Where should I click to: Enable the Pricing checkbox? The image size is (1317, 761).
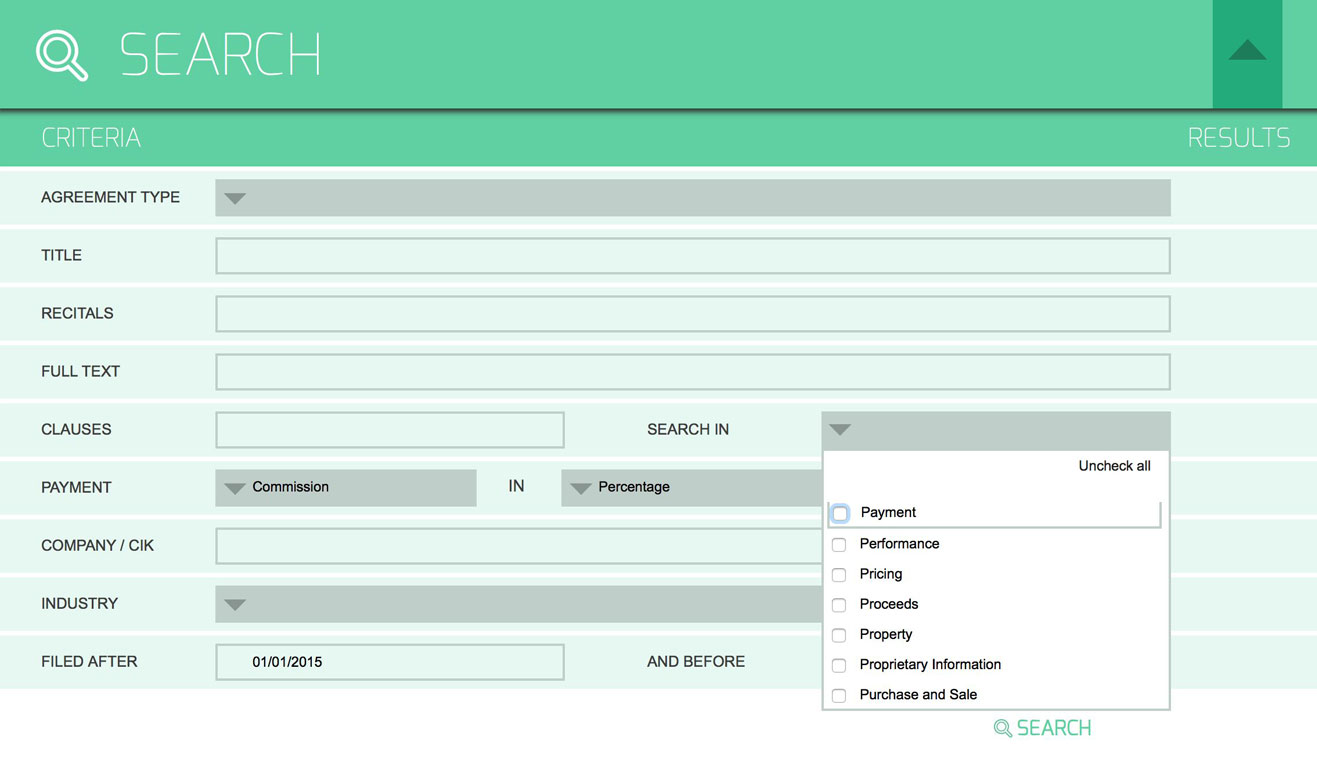(839, 574)
